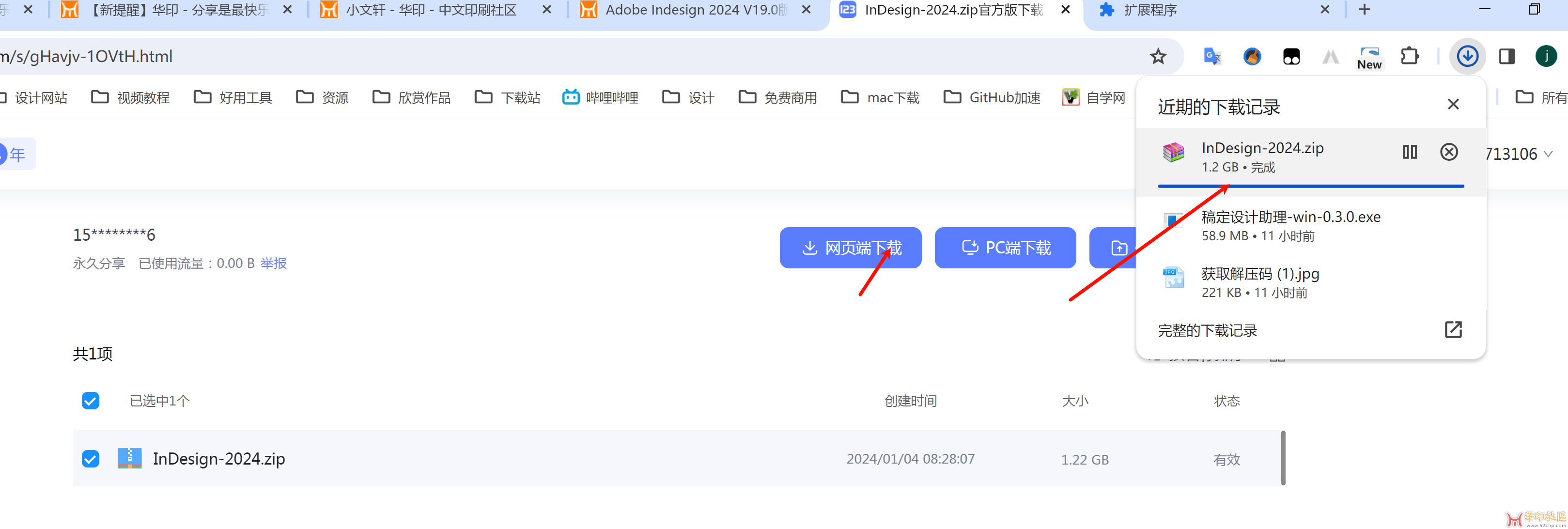This screenshot has width=1568, height=529.
Task: Click the 举报 report link
Action: click(274, 262)
